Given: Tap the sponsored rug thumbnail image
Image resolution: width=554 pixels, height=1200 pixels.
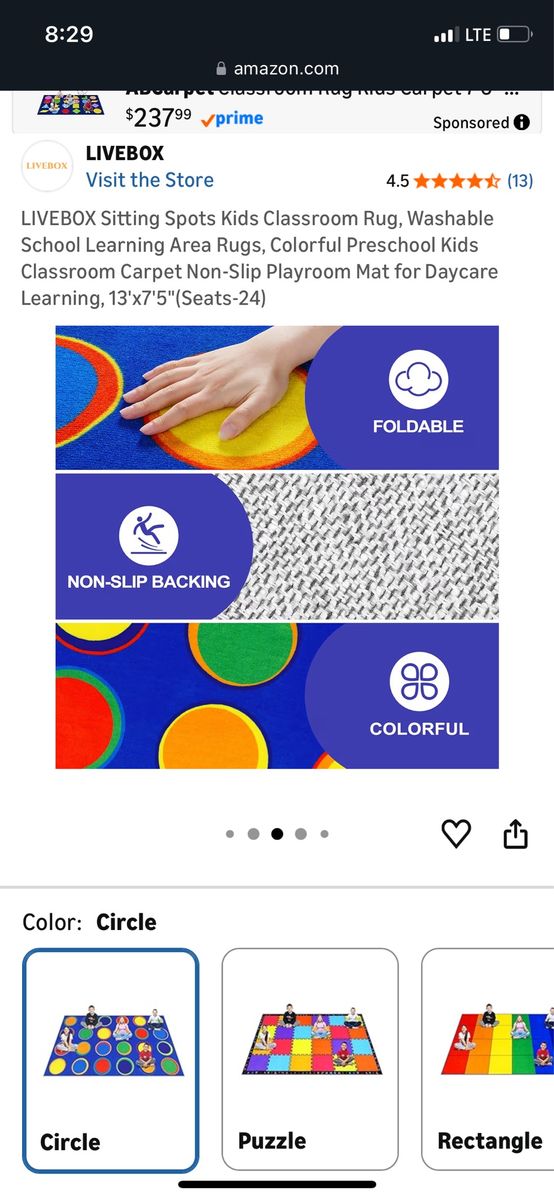Looking at the screenshot, I should (70, 102).
